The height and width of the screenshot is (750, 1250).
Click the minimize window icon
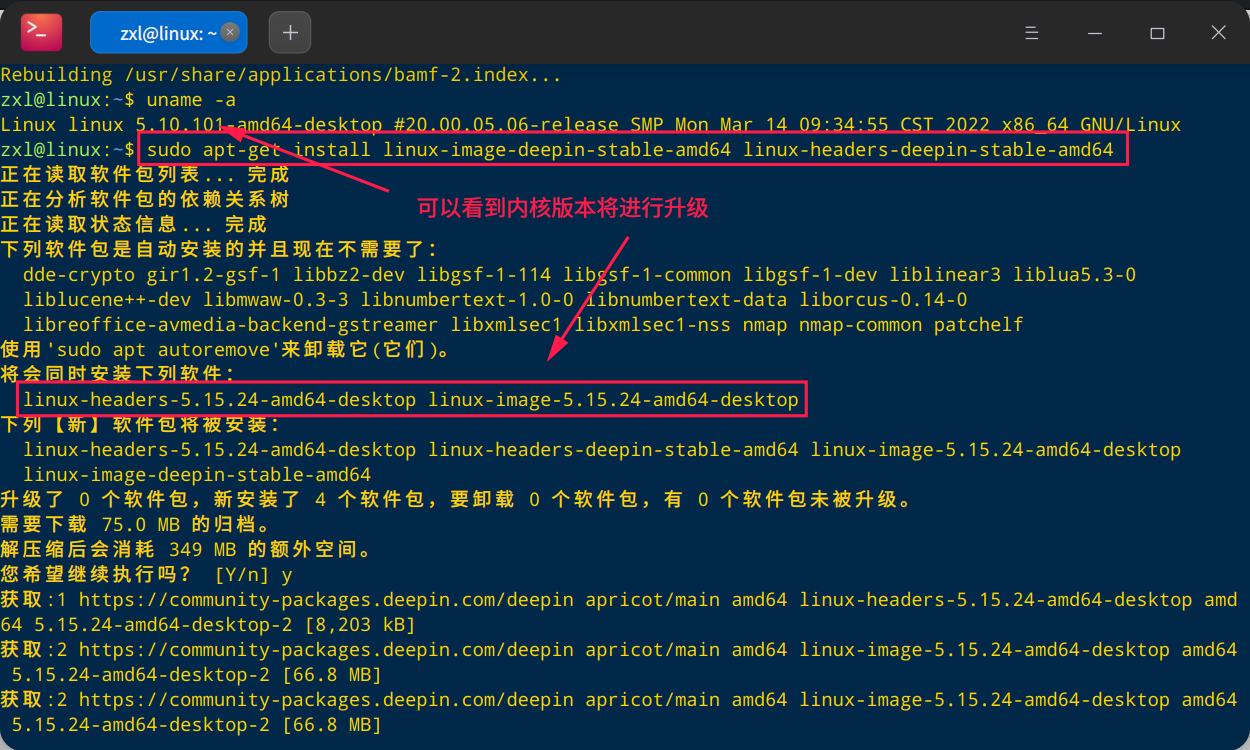pyautogui.click(x=1094, y=33)
